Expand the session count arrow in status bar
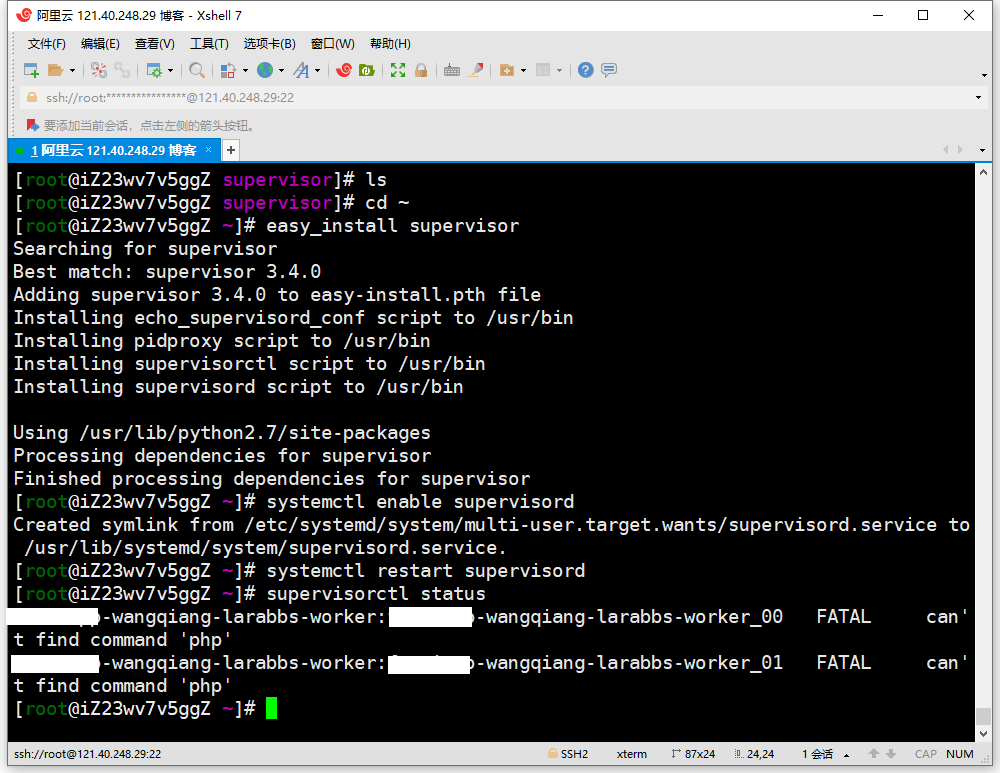 pos(847,755)
